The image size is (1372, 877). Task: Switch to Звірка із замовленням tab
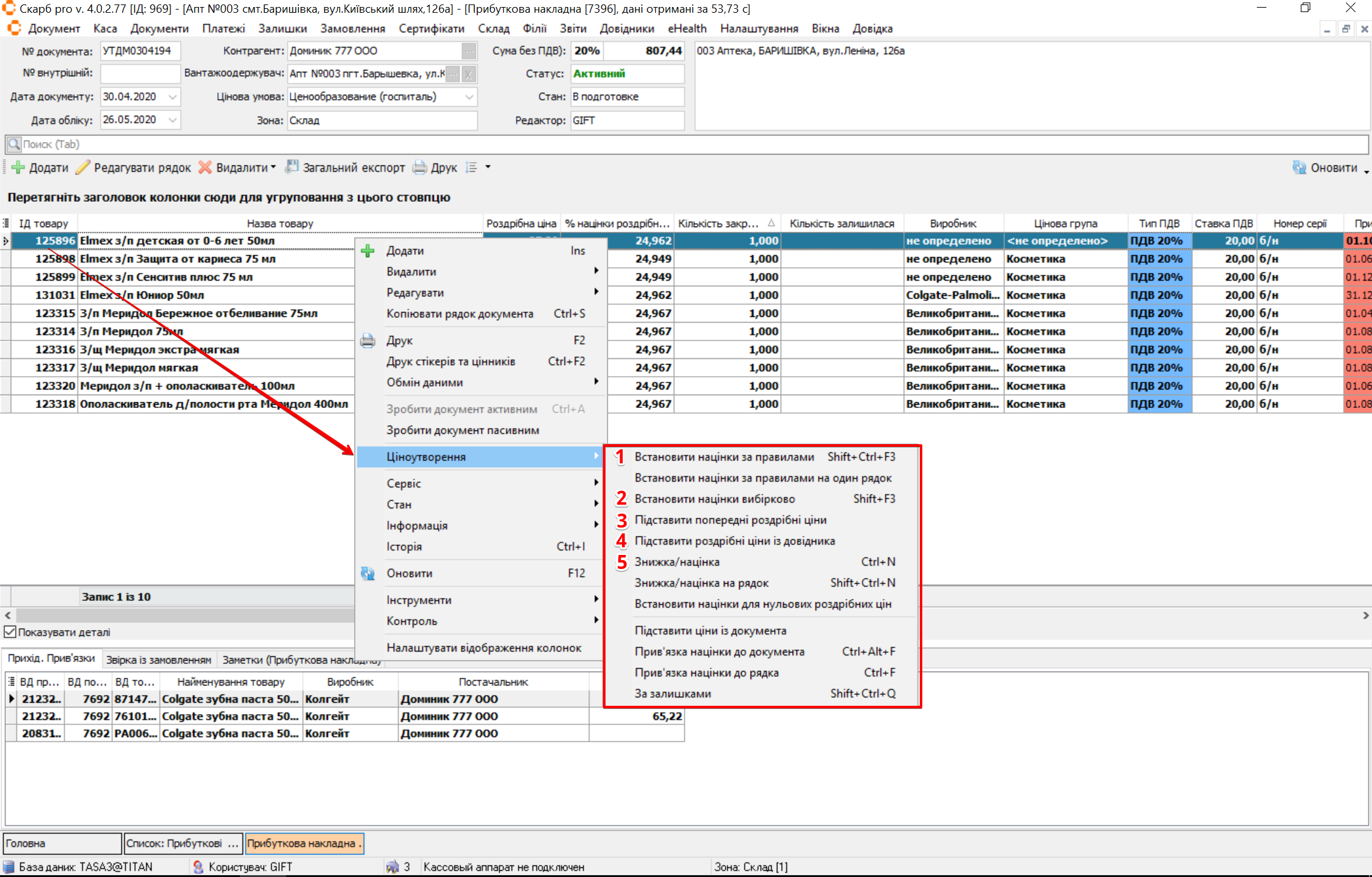[x=158, y=660]
